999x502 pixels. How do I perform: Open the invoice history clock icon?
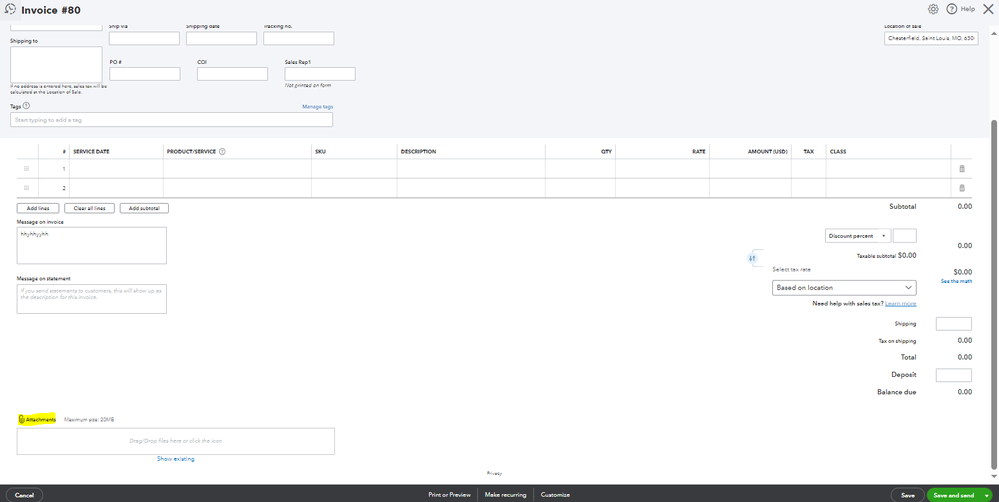point(10,10)
